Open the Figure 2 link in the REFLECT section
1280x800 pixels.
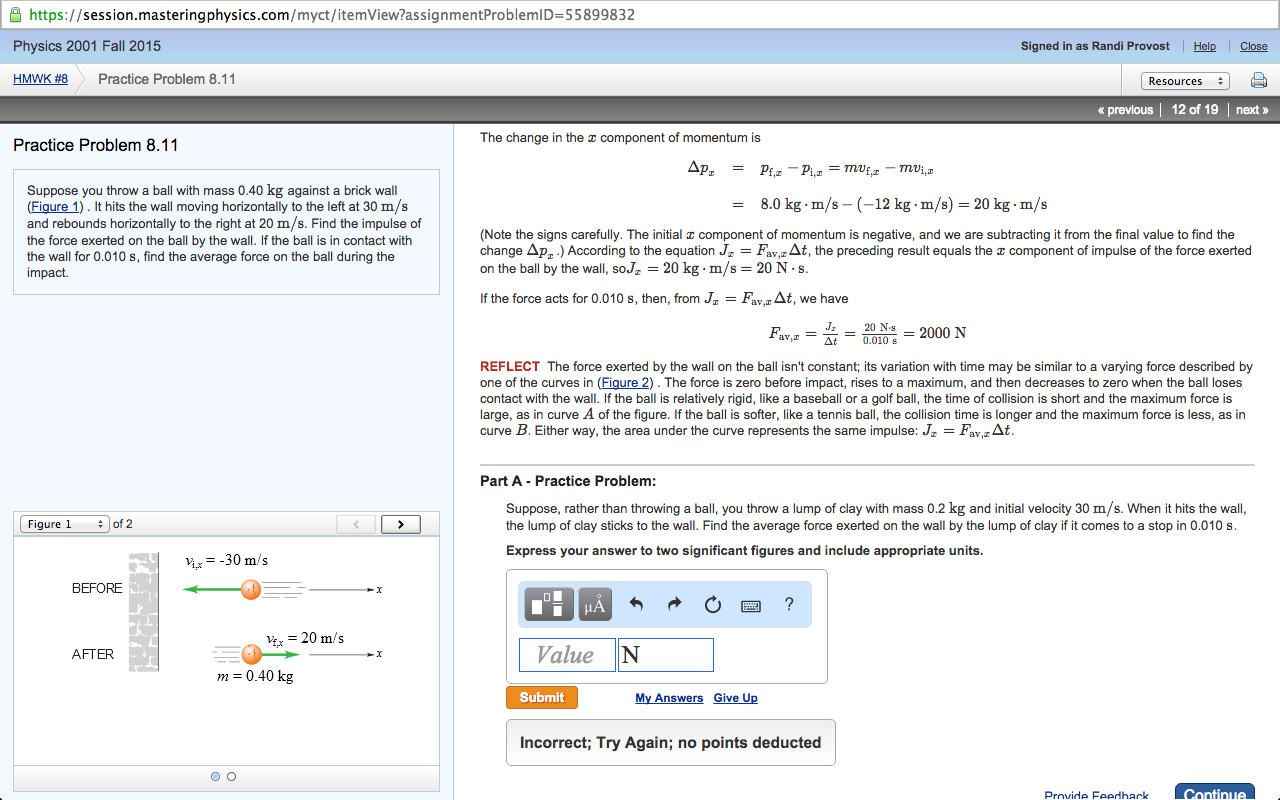tap(625, 382)
